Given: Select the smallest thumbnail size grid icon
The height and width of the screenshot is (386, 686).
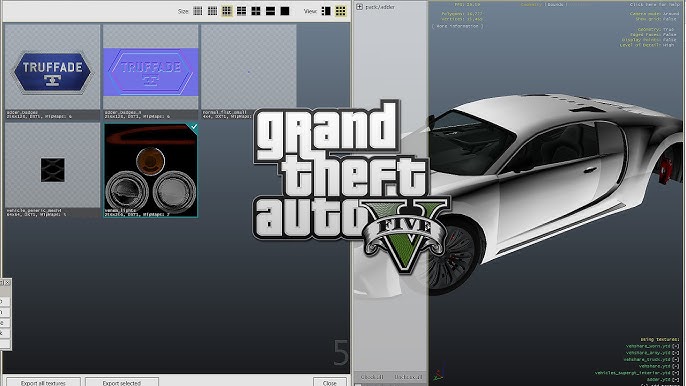Looking at the screenshot, I should click(198, 11).
